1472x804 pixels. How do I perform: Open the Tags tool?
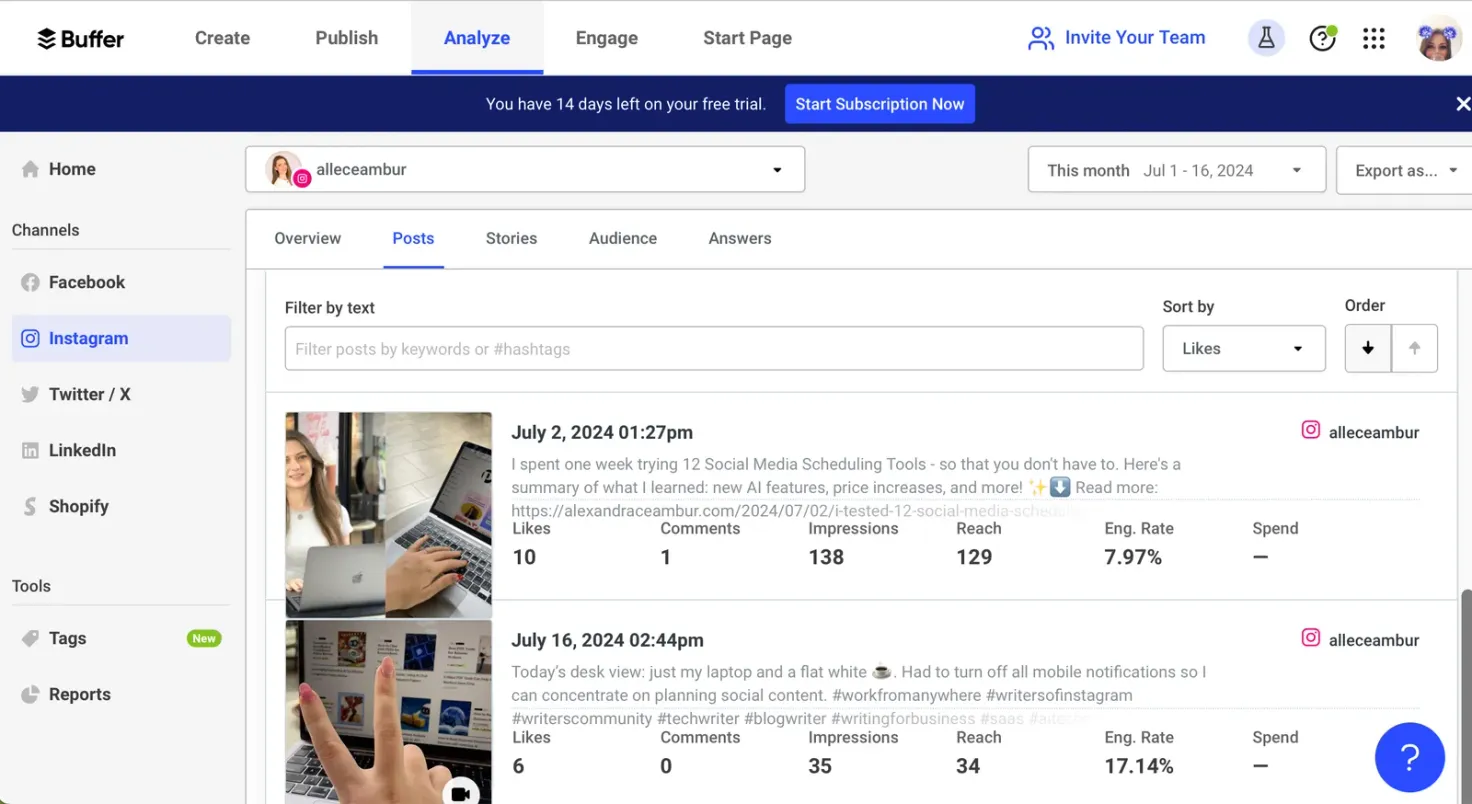pos(67,638)
